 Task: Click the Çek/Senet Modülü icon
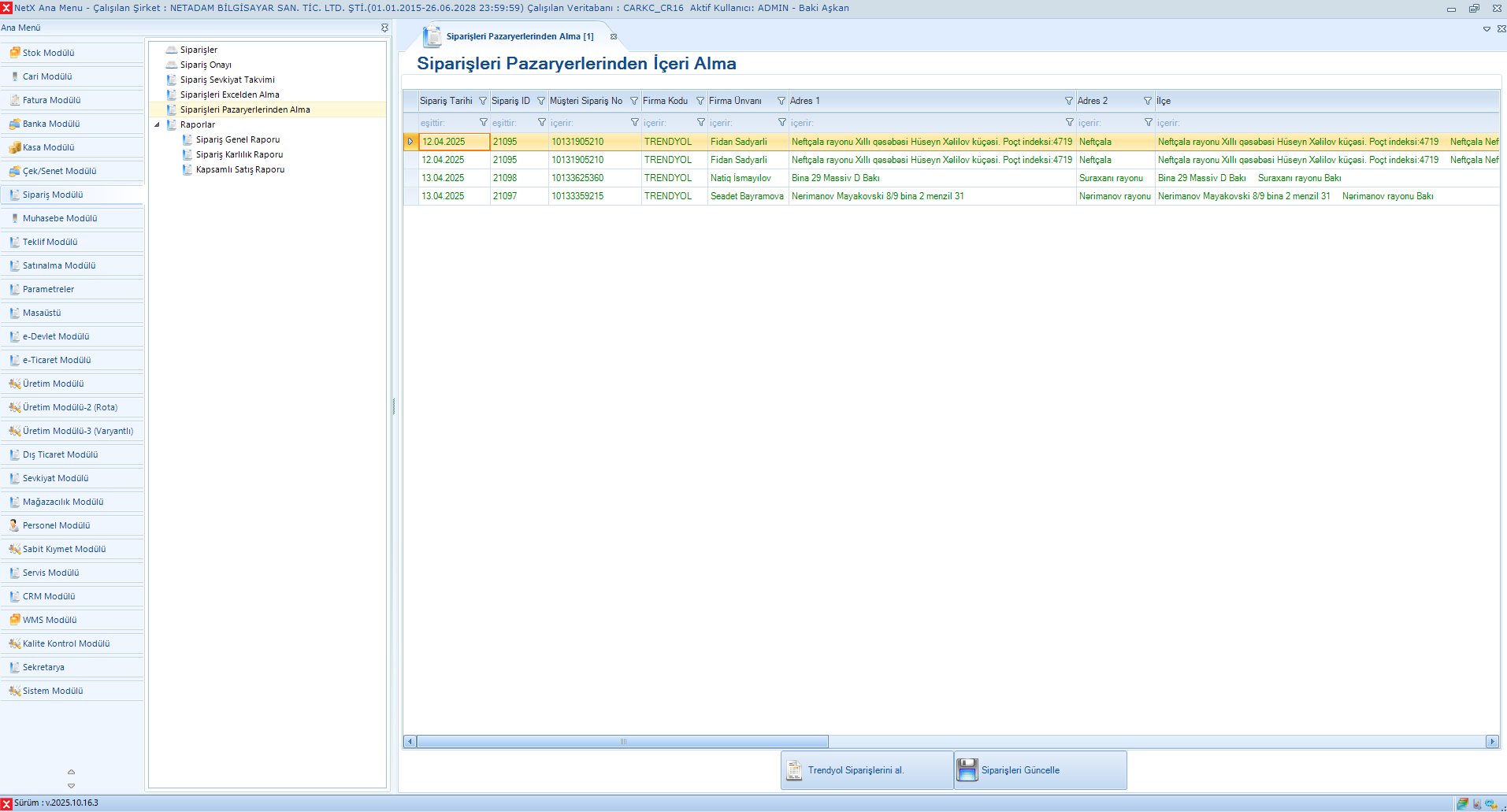(x=14, y=171)
